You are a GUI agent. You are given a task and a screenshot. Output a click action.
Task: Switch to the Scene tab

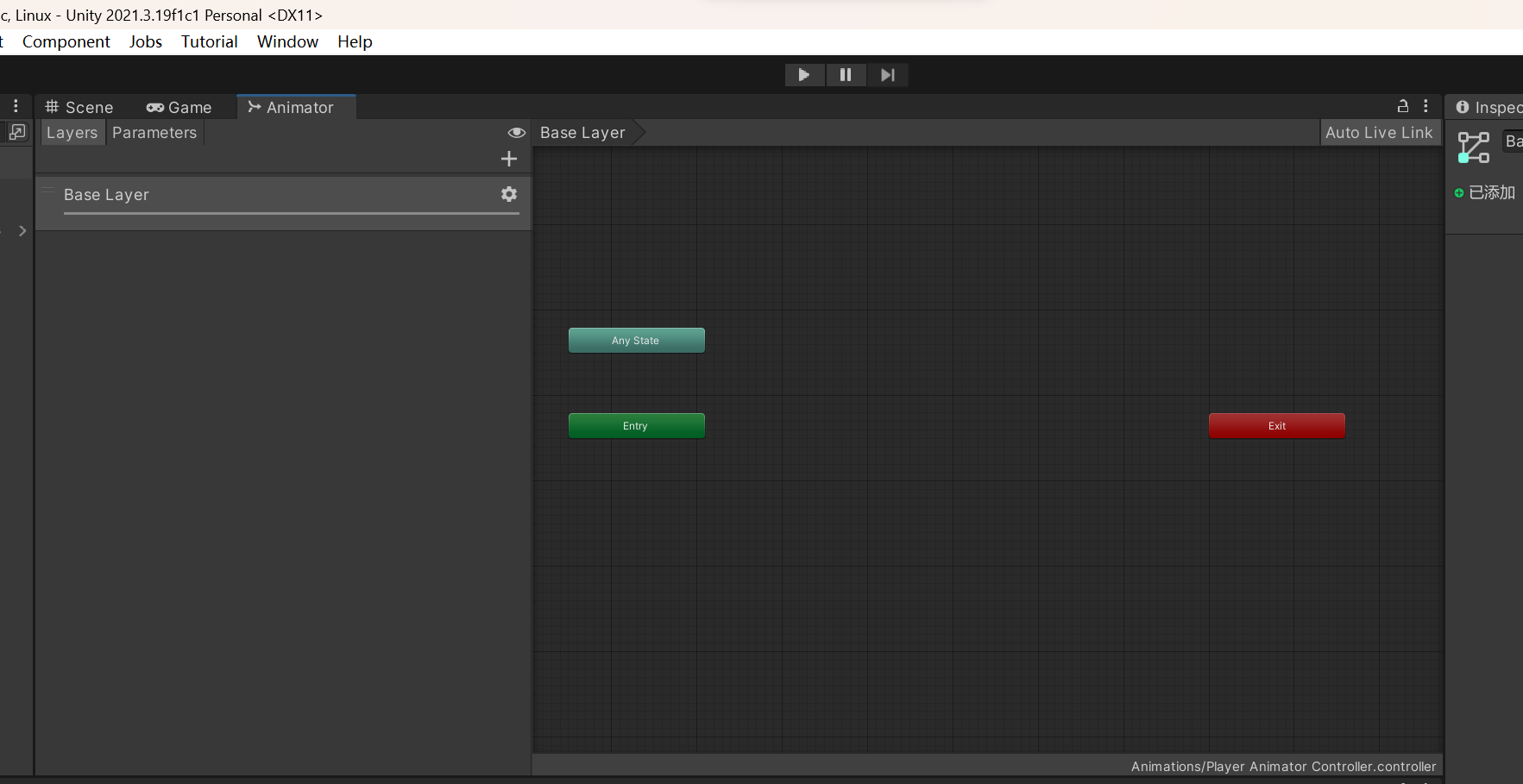(x=79, y=107)
